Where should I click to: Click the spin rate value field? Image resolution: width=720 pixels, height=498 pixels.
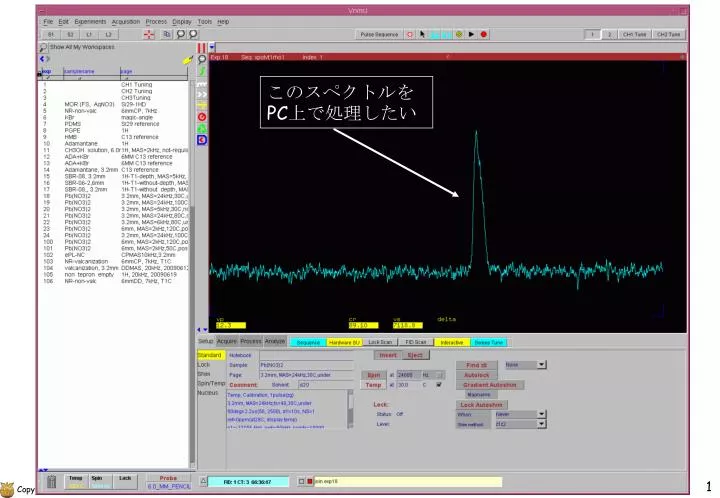coord(408,375)
